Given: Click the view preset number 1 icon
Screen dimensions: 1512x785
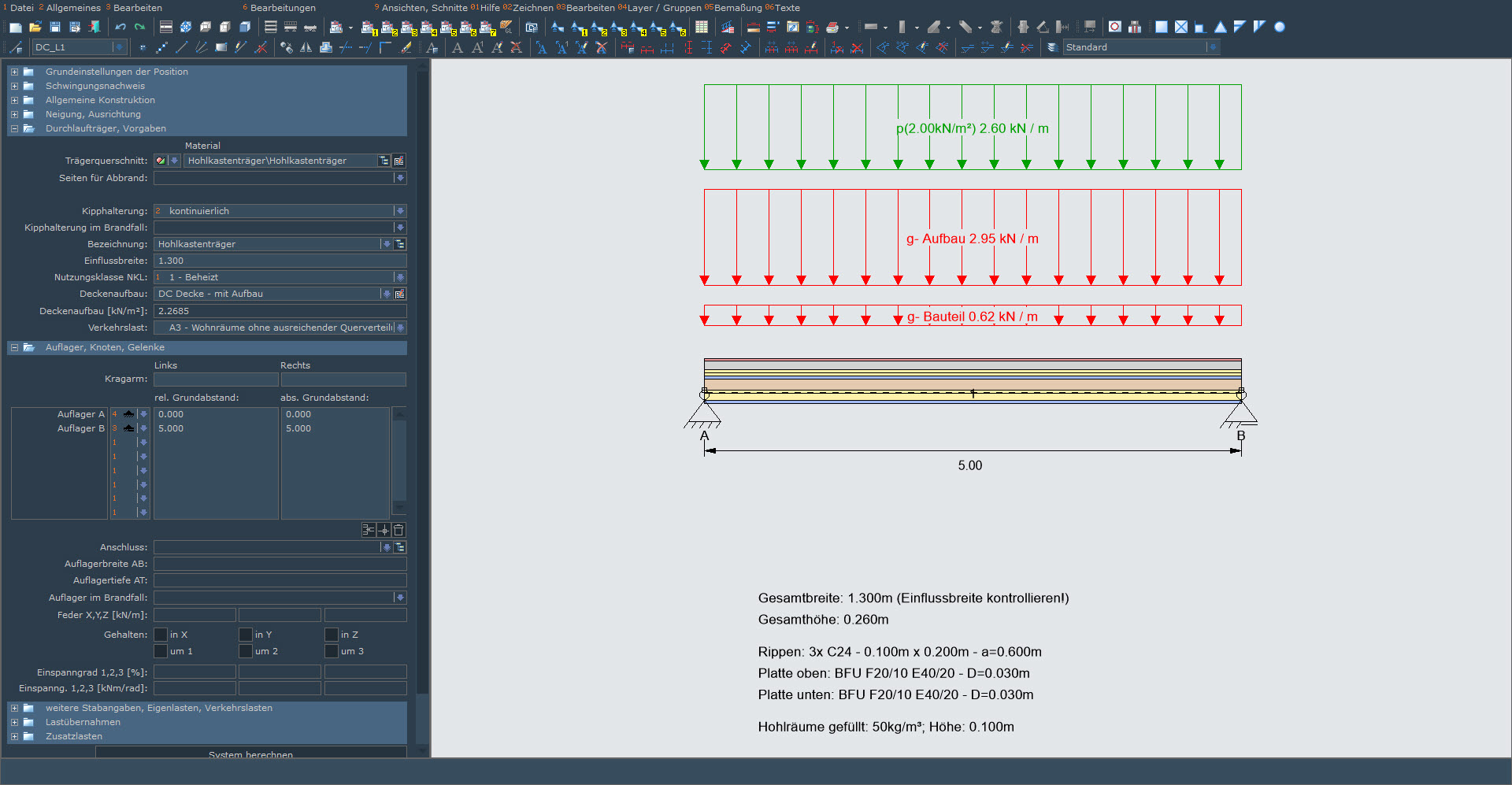Looking at the screenshot, I should click(x=369, y=28).
